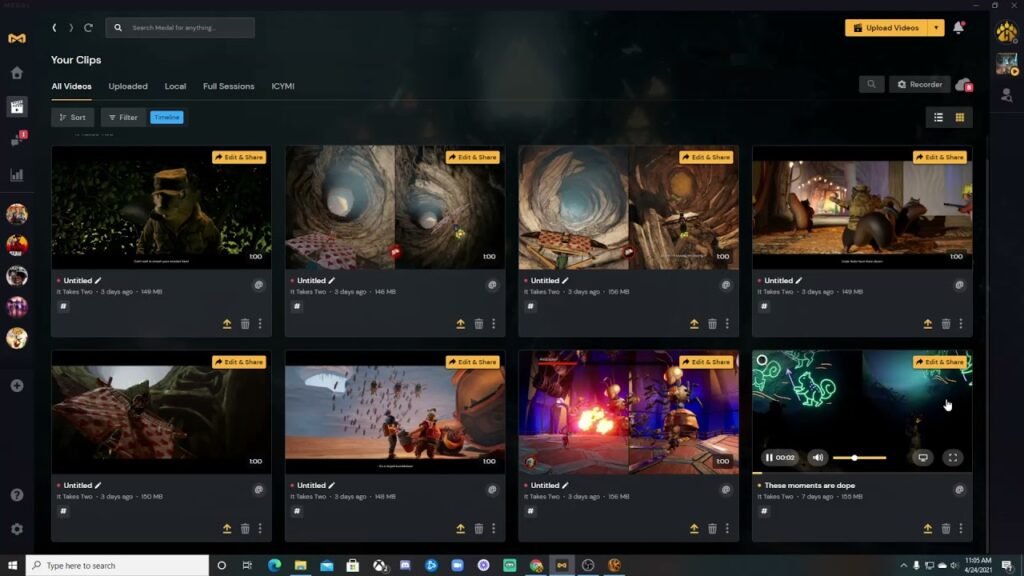1024x576 pixels.
Task: Upload the first clip using its upload arrow
Action: tap(227, 323)
